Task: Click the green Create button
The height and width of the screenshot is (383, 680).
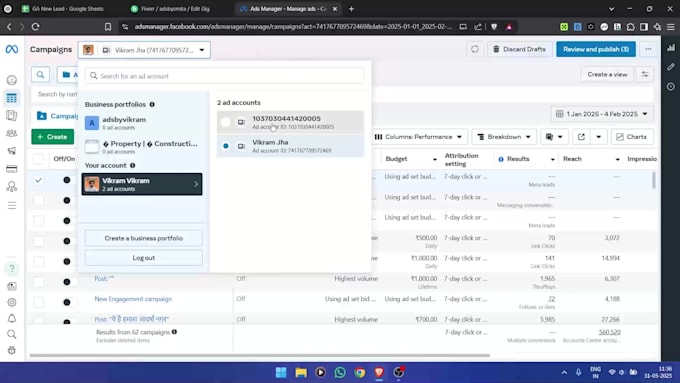Action: click(x=52, y=137)
